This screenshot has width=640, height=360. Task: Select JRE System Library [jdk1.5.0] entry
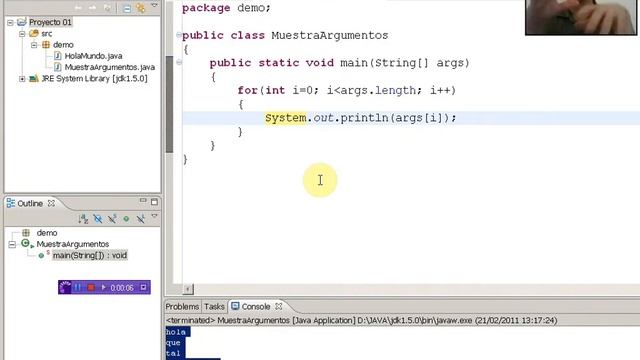click(94, 78)
